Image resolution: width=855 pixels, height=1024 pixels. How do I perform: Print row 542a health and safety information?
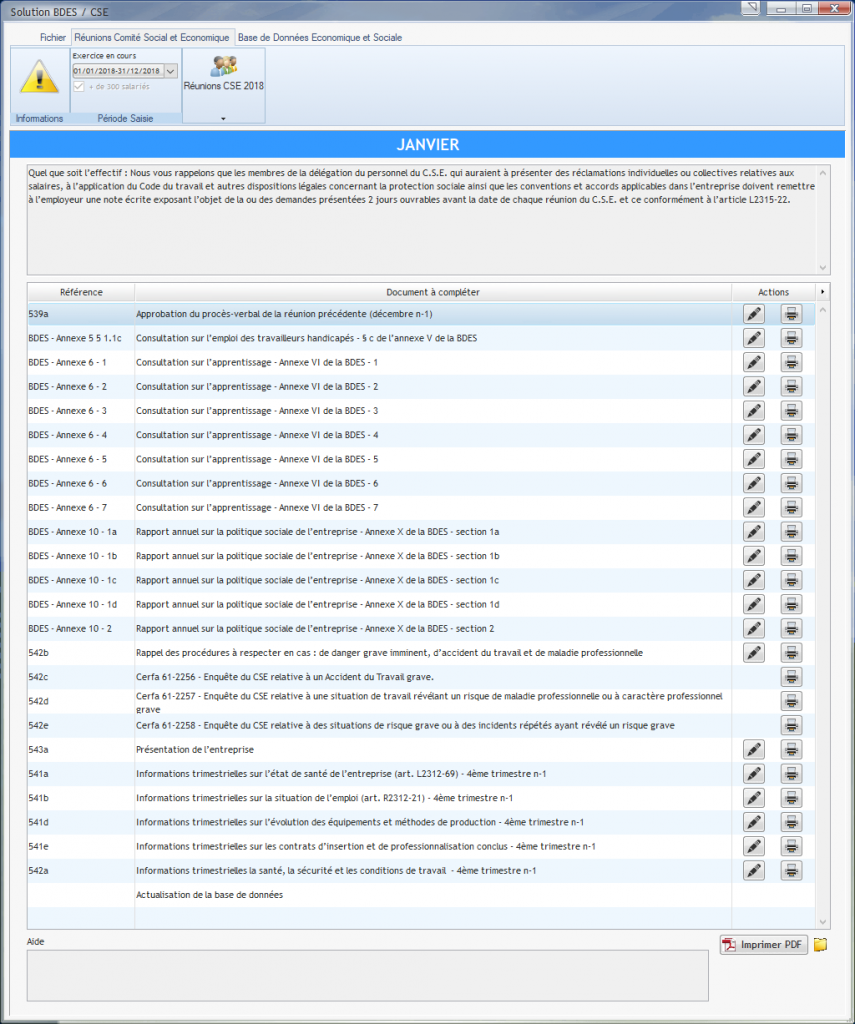[x=791, y=870]
